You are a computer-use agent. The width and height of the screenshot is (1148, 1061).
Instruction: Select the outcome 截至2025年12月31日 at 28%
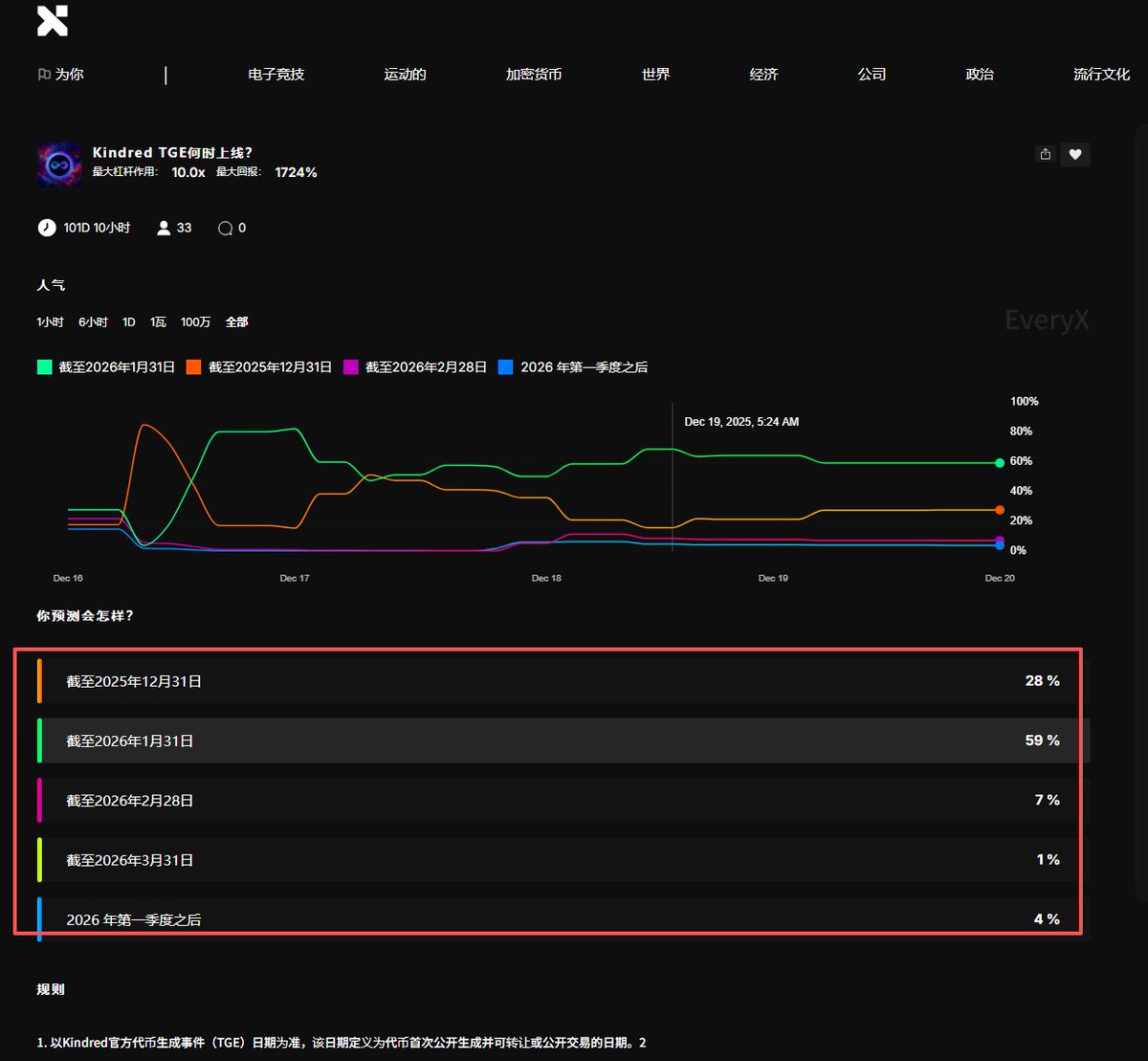tap(563, 681)
